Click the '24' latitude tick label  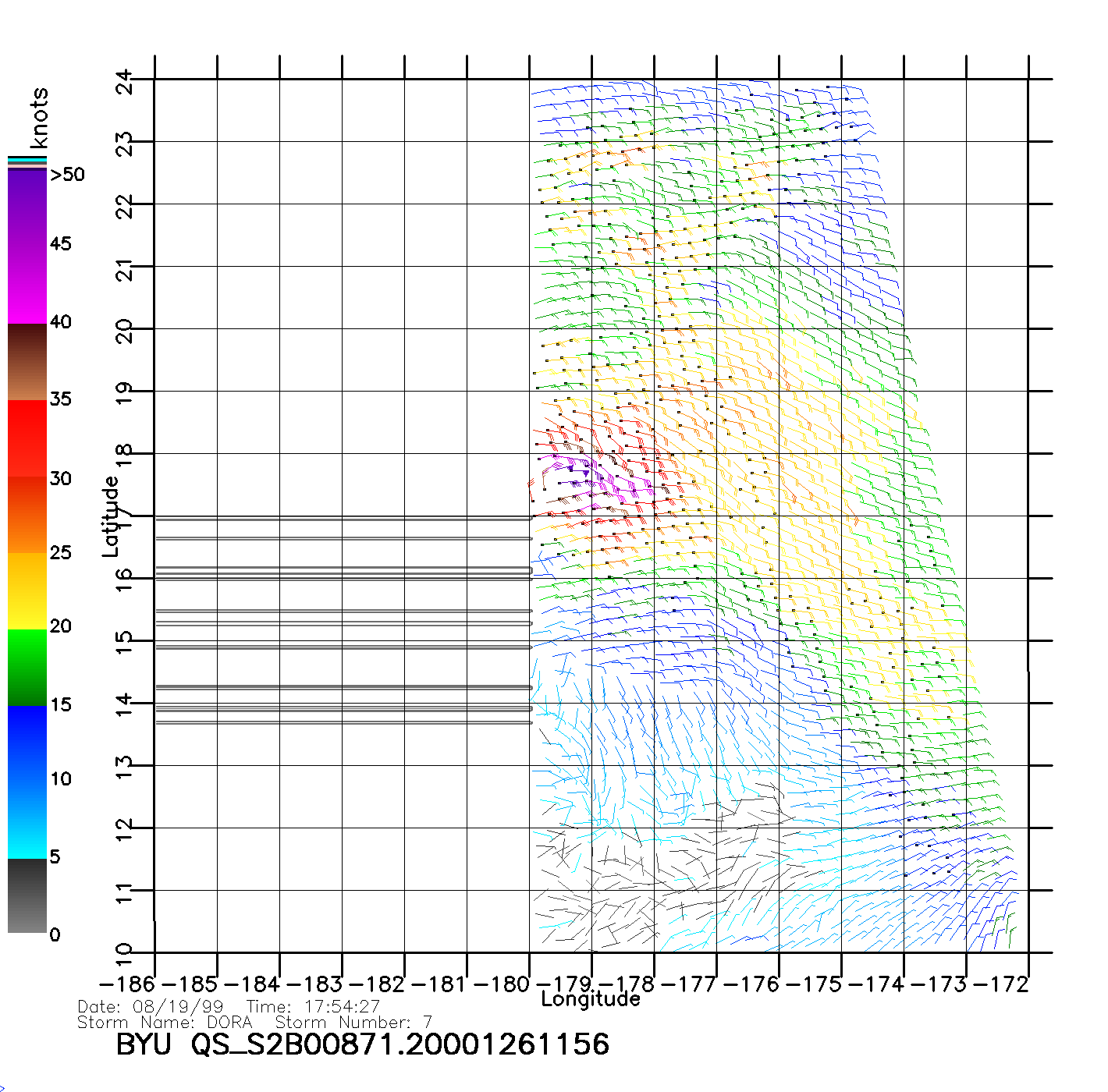(x=125, y=82)
